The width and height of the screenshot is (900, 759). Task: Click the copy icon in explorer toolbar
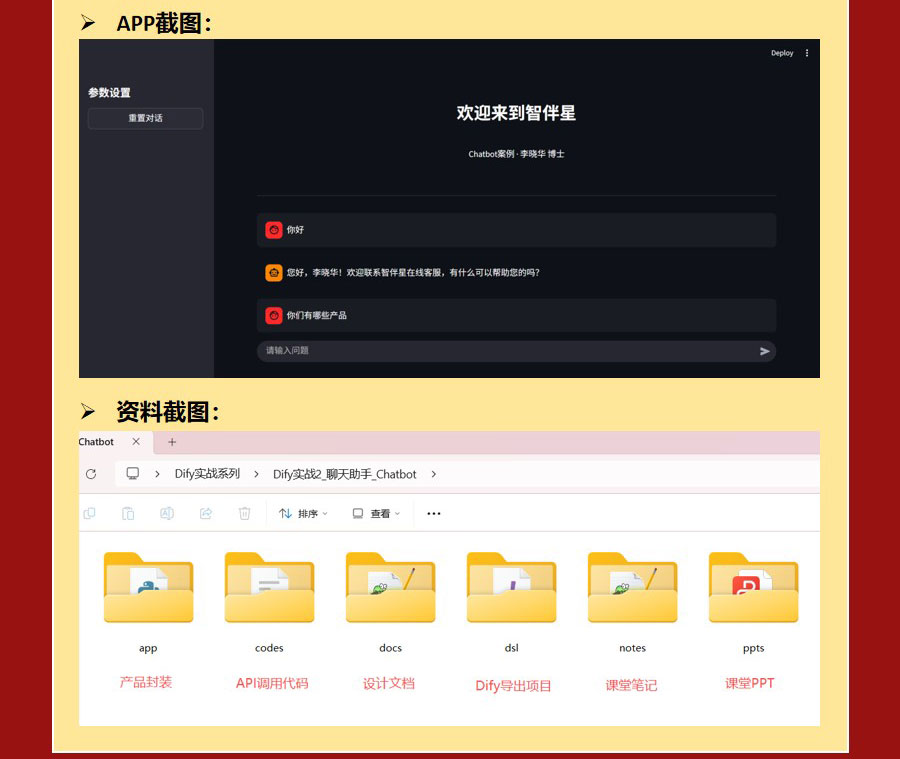[x=89, y=513]
